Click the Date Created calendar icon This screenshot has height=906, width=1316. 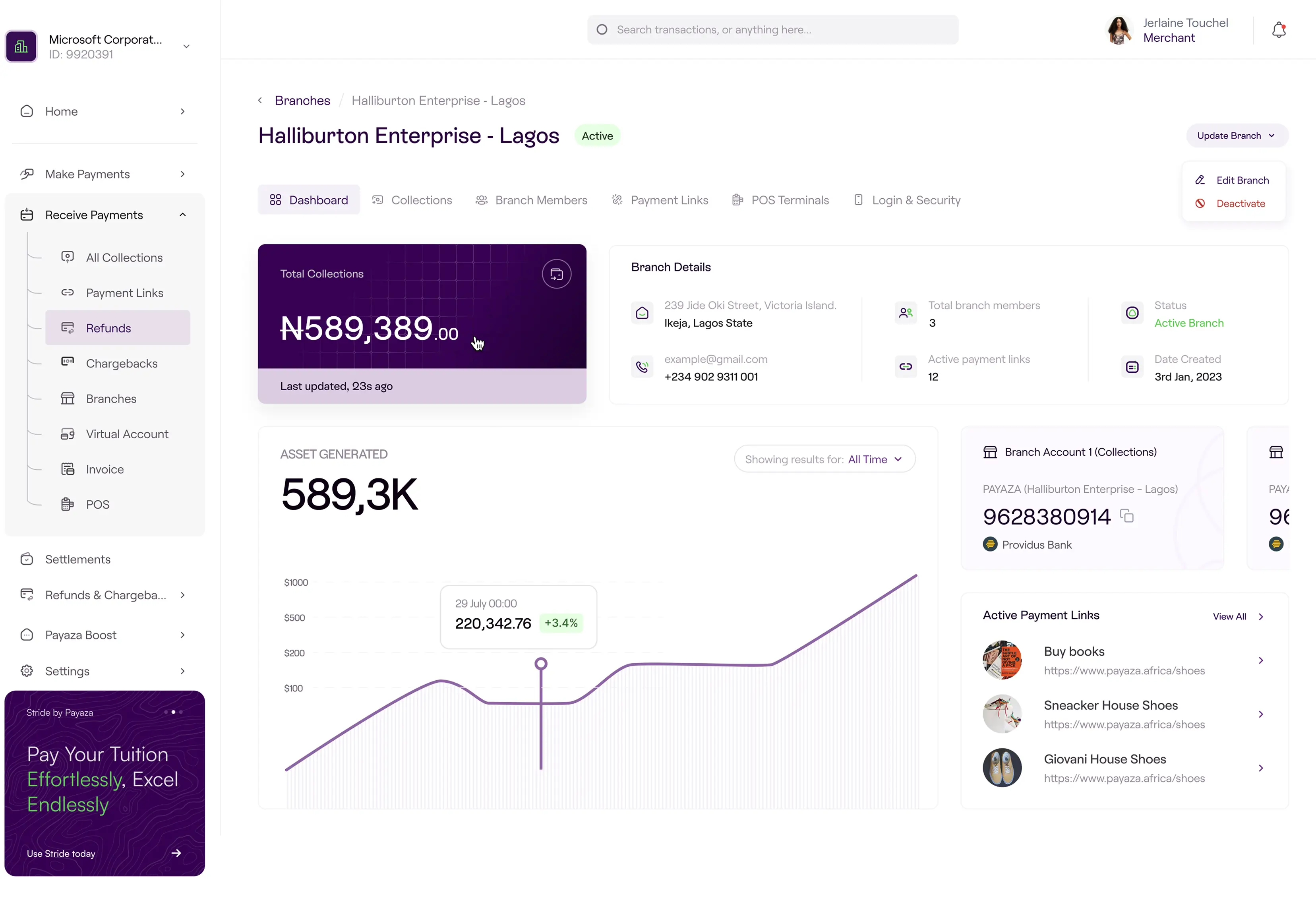pyautogui.click(x=1132, y=367)
